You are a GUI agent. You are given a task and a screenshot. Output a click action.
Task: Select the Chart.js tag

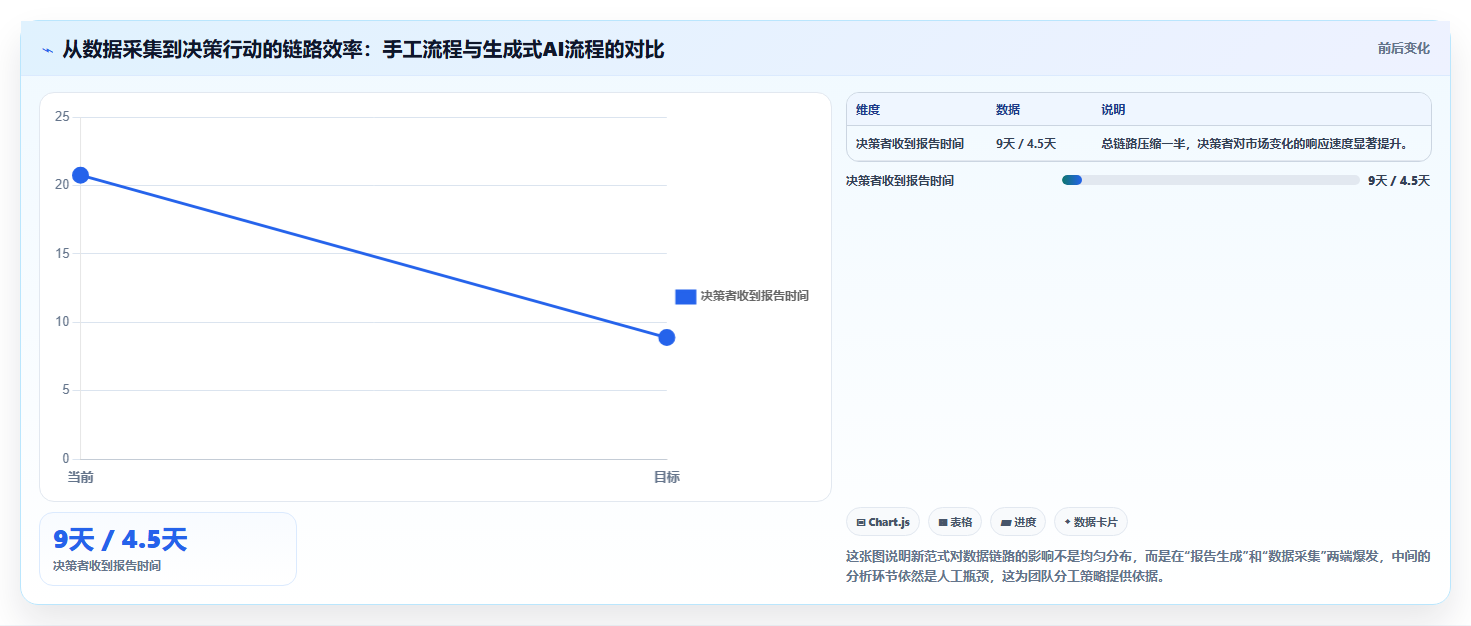pyautogui.click(x=883, y=522)
